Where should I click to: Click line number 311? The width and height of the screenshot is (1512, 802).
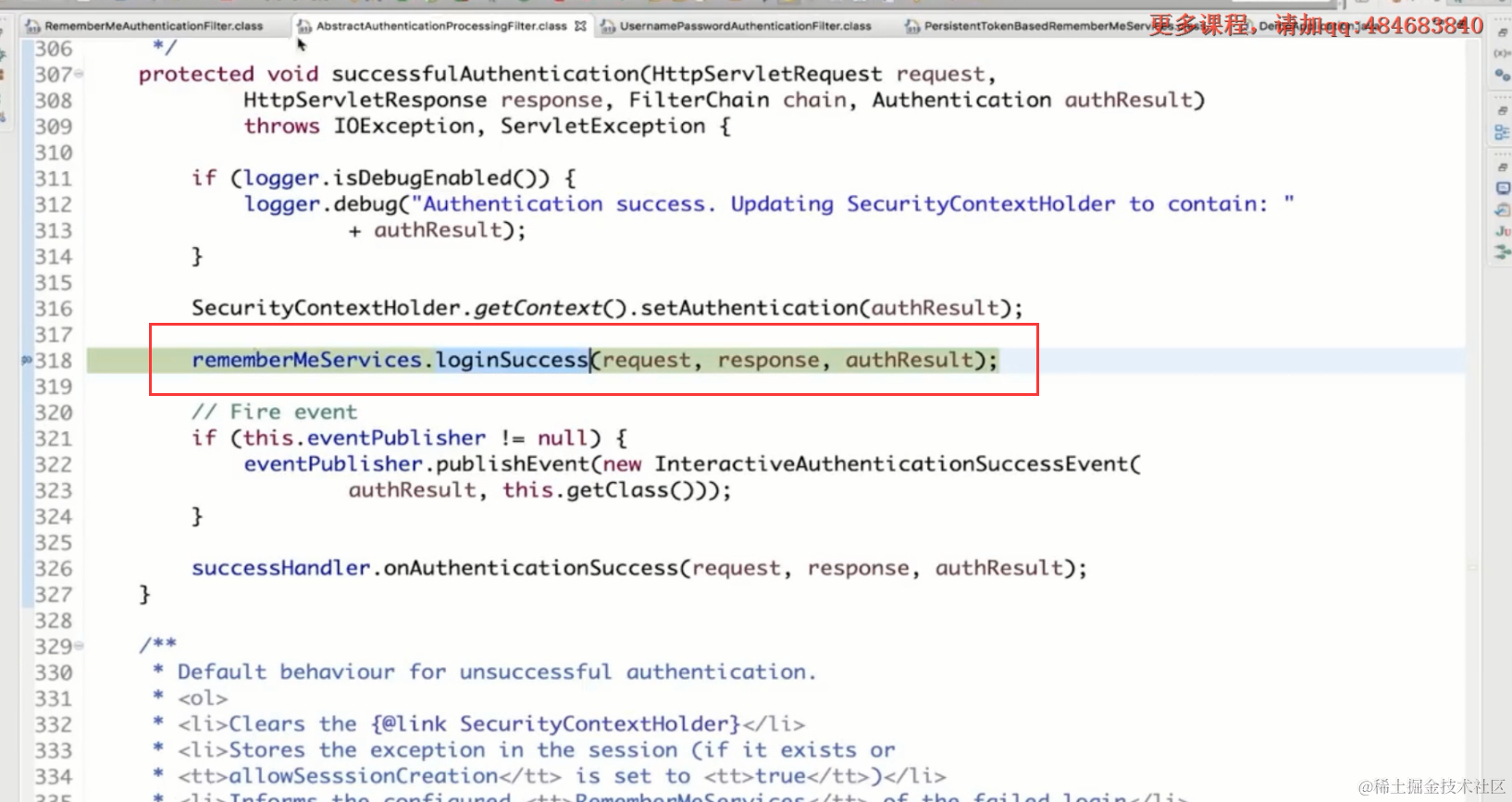coord(54,178)
